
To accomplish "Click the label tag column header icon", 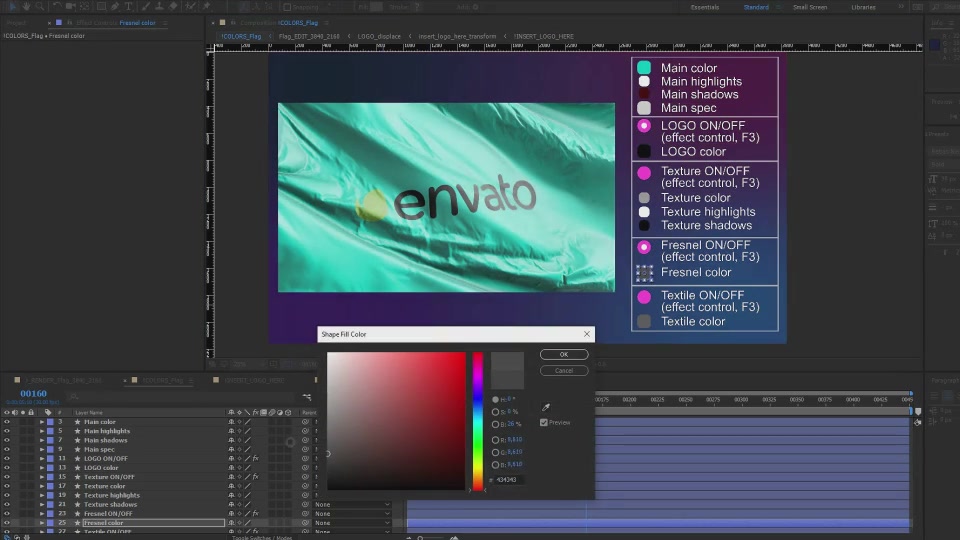I will (48, 413).
